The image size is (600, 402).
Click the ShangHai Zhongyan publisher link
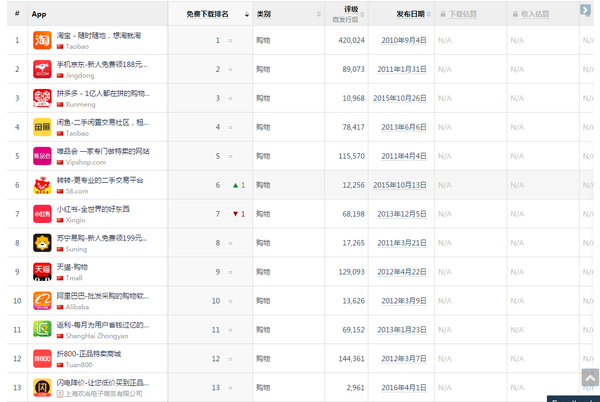(x=97, y=336)
